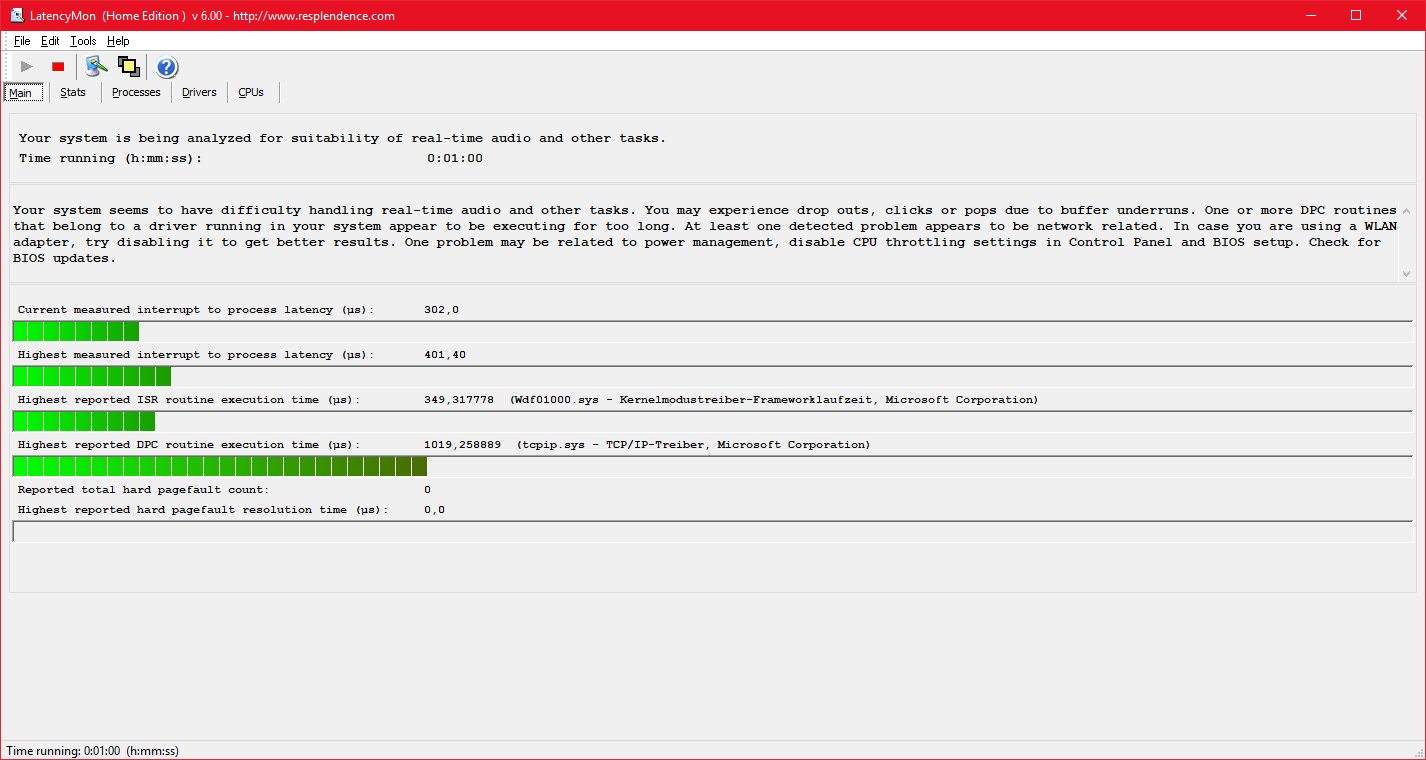The height and width of the screenshot is (760, 1426).
Task: Open the Help menu
Action: tap(118, 41)
